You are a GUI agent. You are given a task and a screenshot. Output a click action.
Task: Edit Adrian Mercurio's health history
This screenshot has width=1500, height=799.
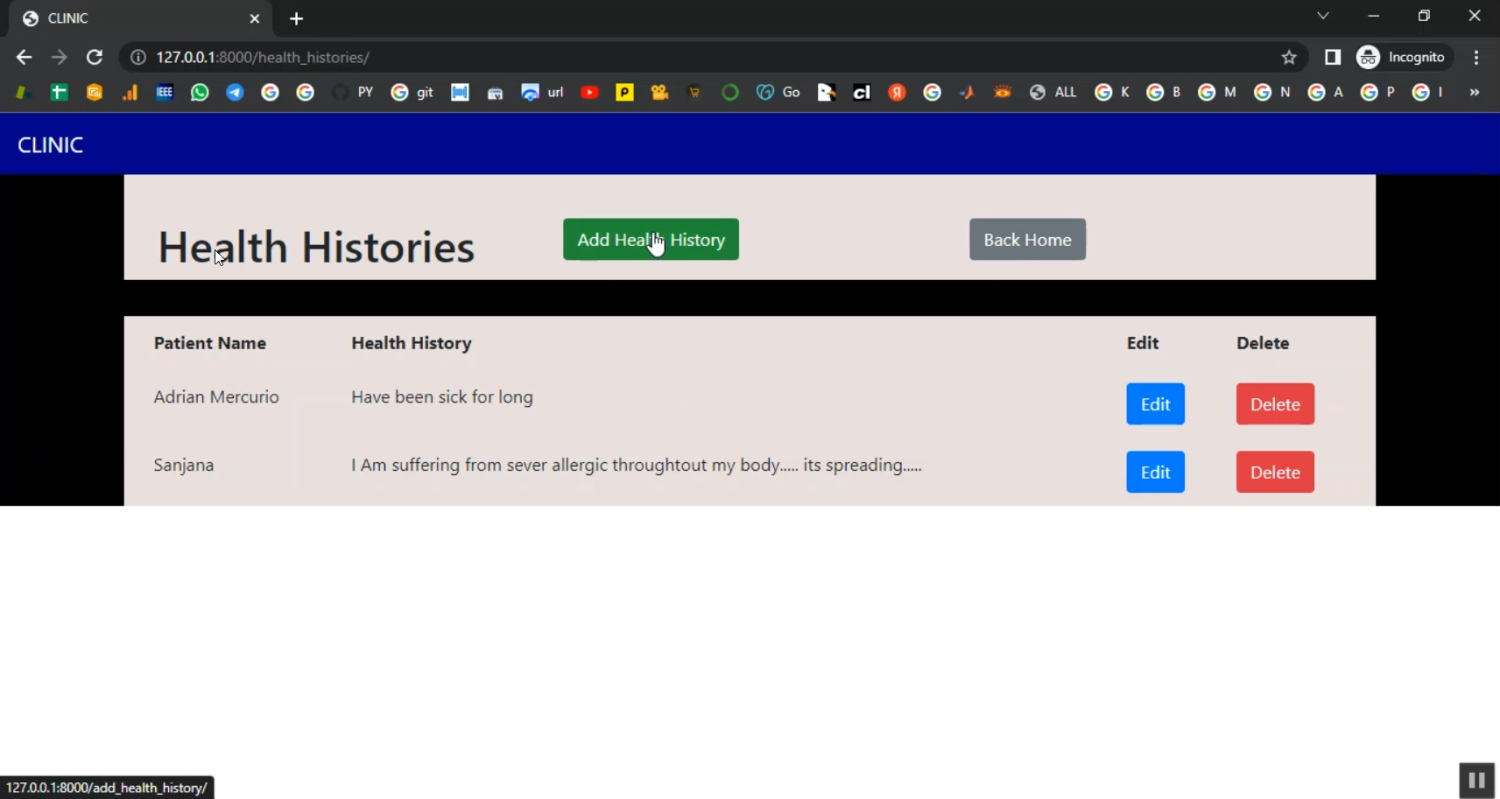(1155, 404)
